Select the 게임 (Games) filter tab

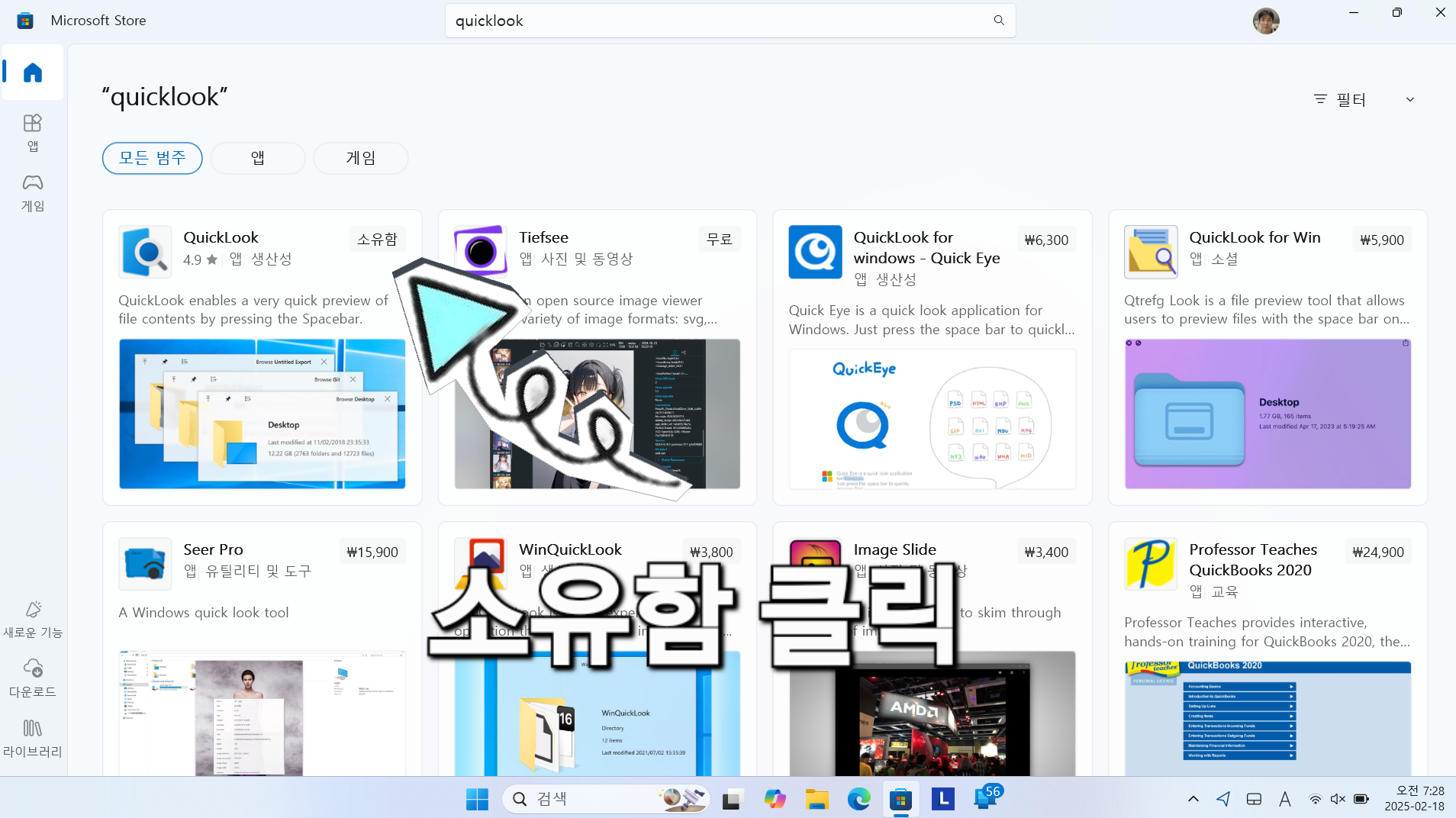361,158
